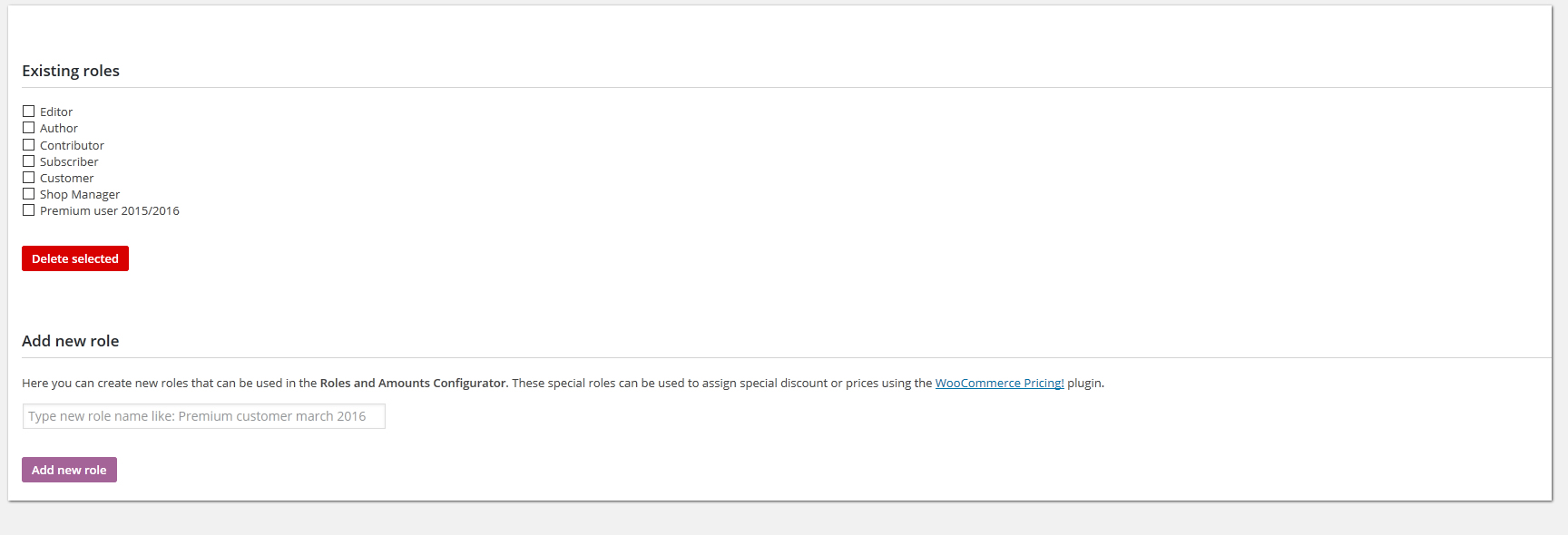1568x535 pixels.
Task: Enable the Contributor role checkbox
Action: (28, 145)
